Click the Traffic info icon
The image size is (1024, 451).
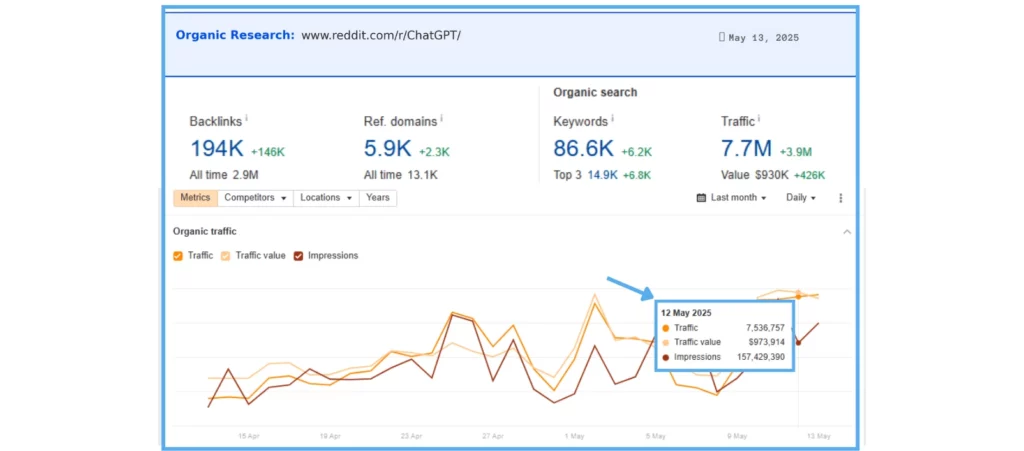pos(758,119)
